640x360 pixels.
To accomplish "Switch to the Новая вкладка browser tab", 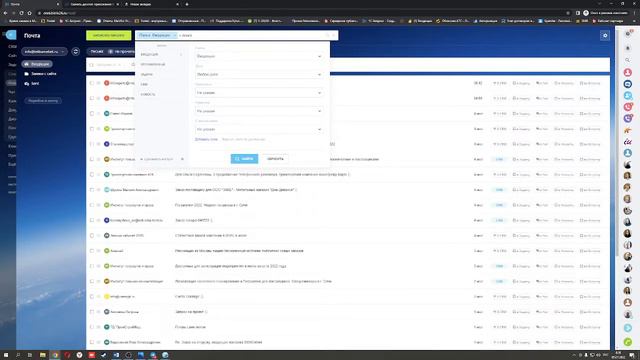I will (151, 4).
